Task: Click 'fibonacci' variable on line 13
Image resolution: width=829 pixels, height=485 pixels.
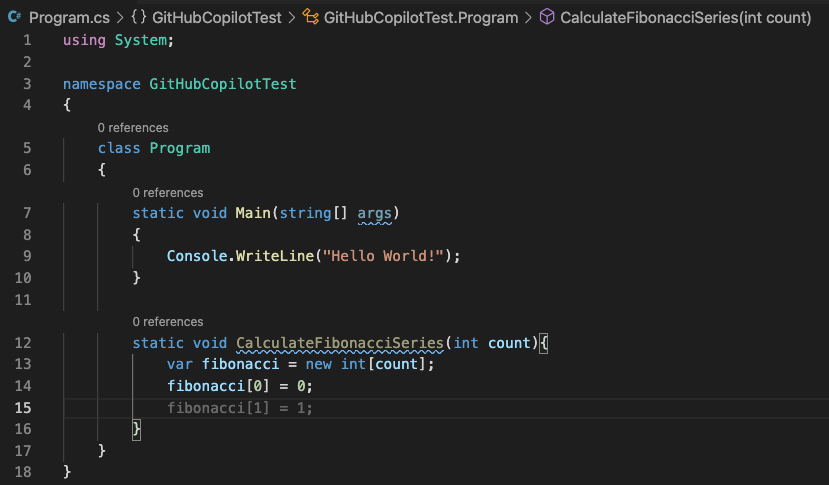Action: pyautogui.click(x=241, y=364)
